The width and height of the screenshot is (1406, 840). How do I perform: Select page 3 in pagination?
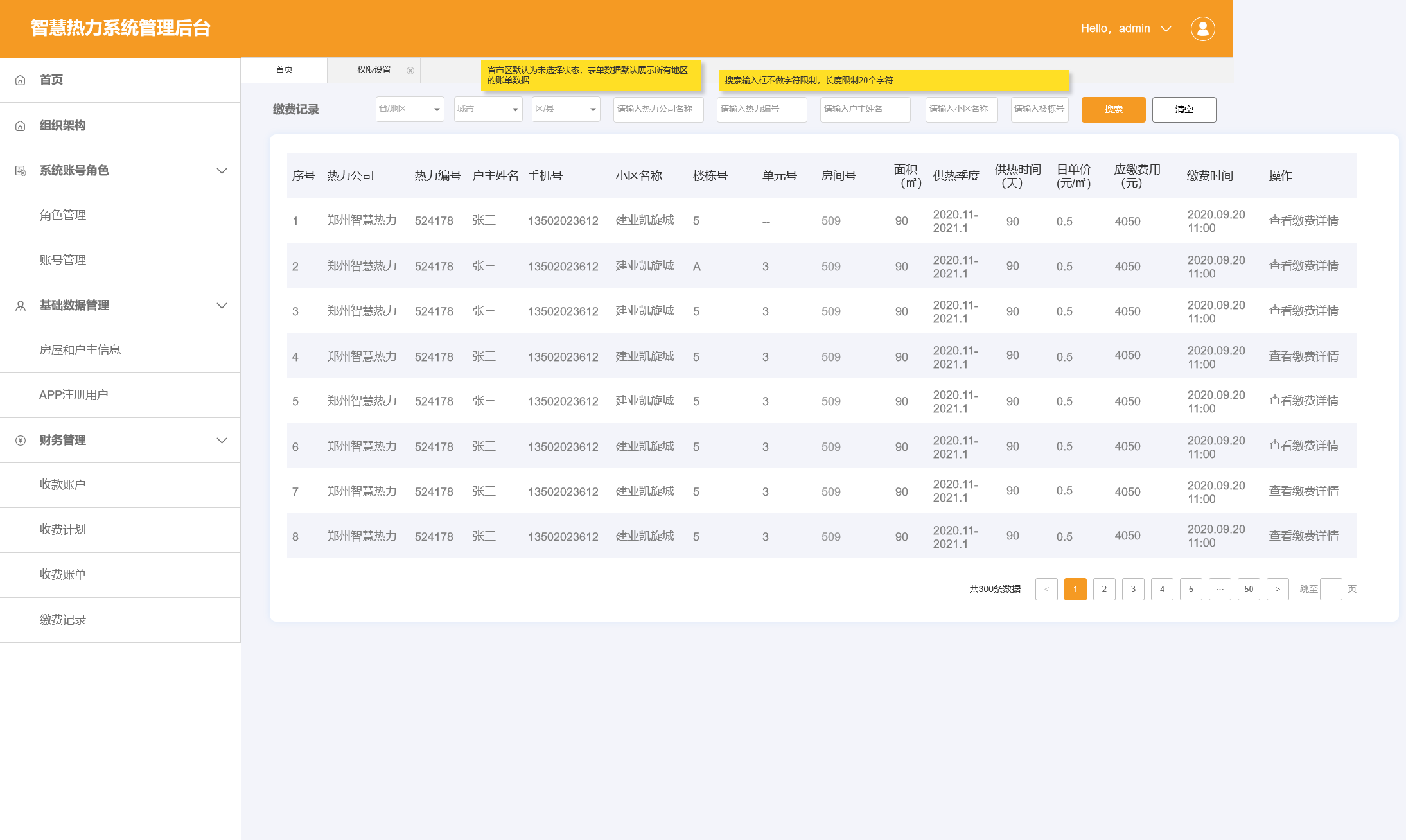1133,589
